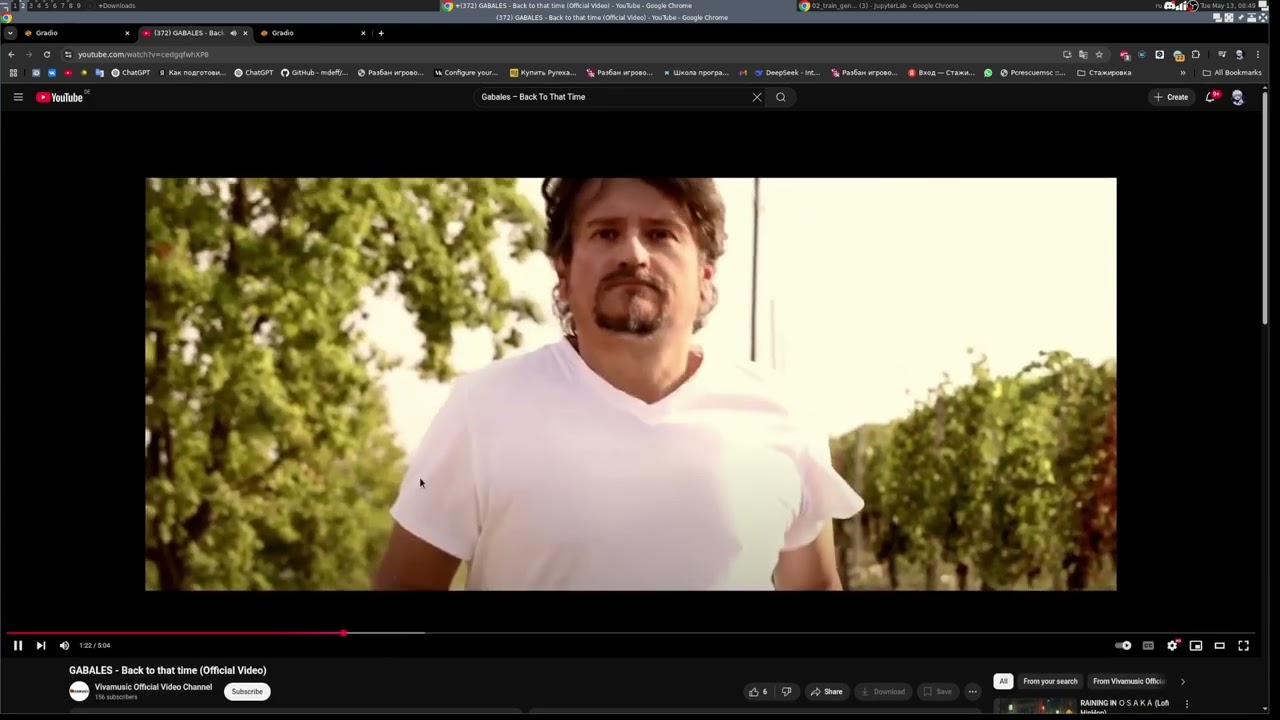Screen dimensions: 1280x720
Task: Enter full screen mode
Action: pyautogui.click(x=1243, y=645)
